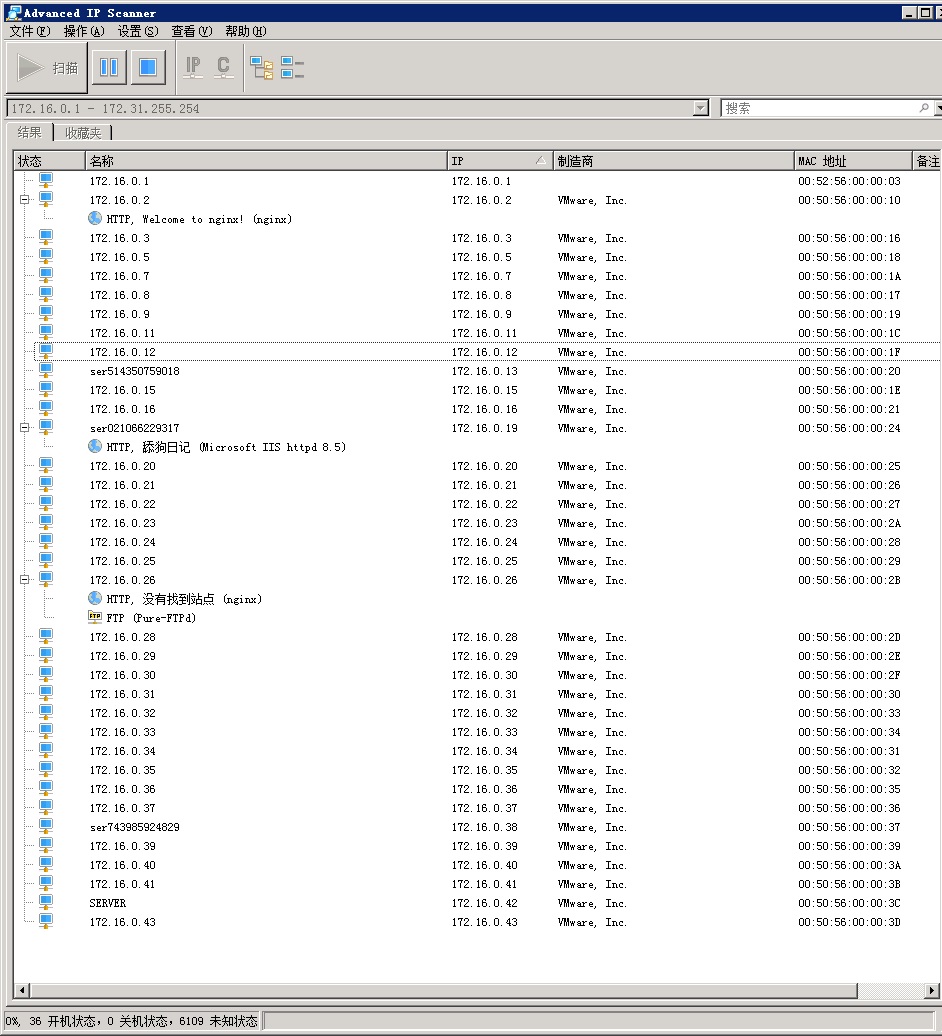Viewport: 942px width, 1036px height.
Task: Sort by the 状态 column header
Action: pos(50,161)
